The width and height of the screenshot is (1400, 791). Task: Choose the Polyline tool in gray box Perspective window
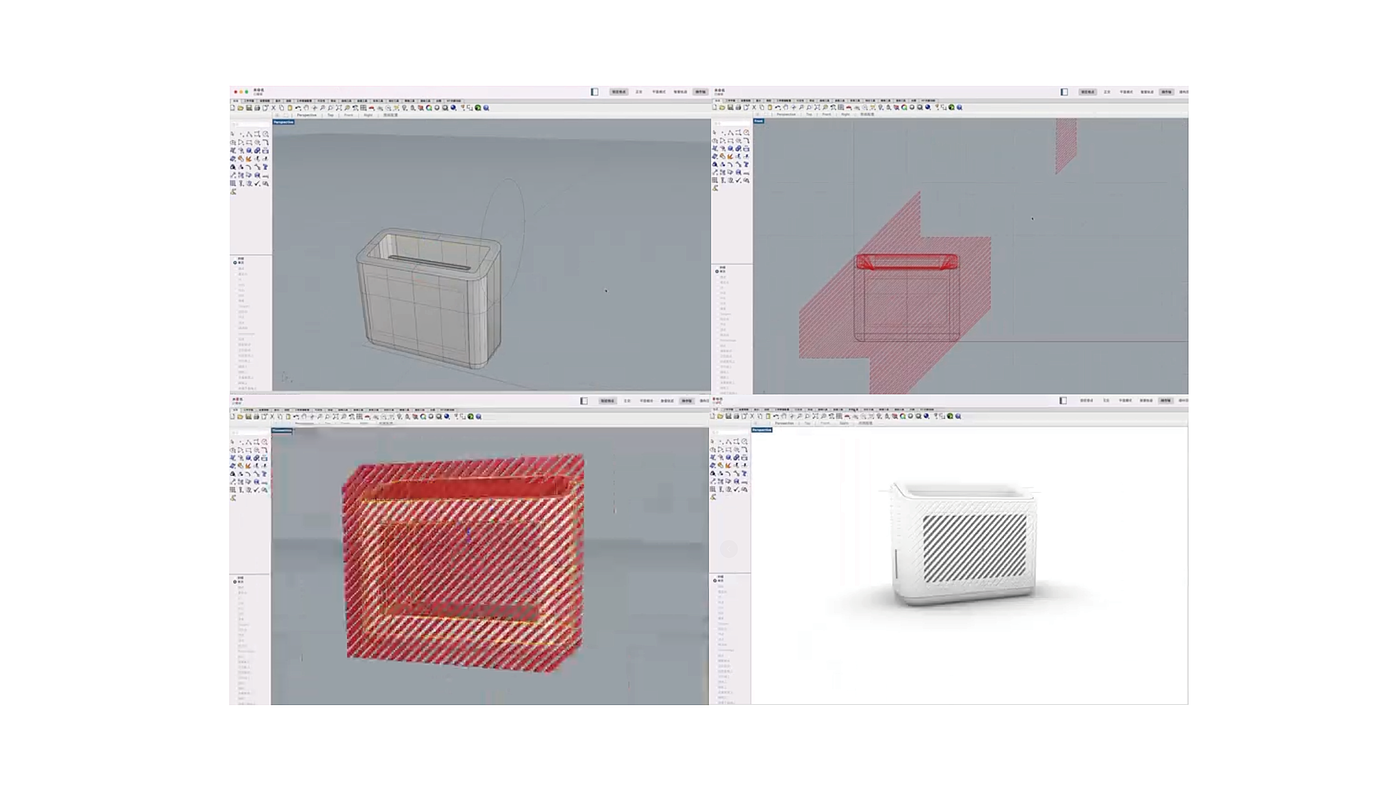(249, 134)
